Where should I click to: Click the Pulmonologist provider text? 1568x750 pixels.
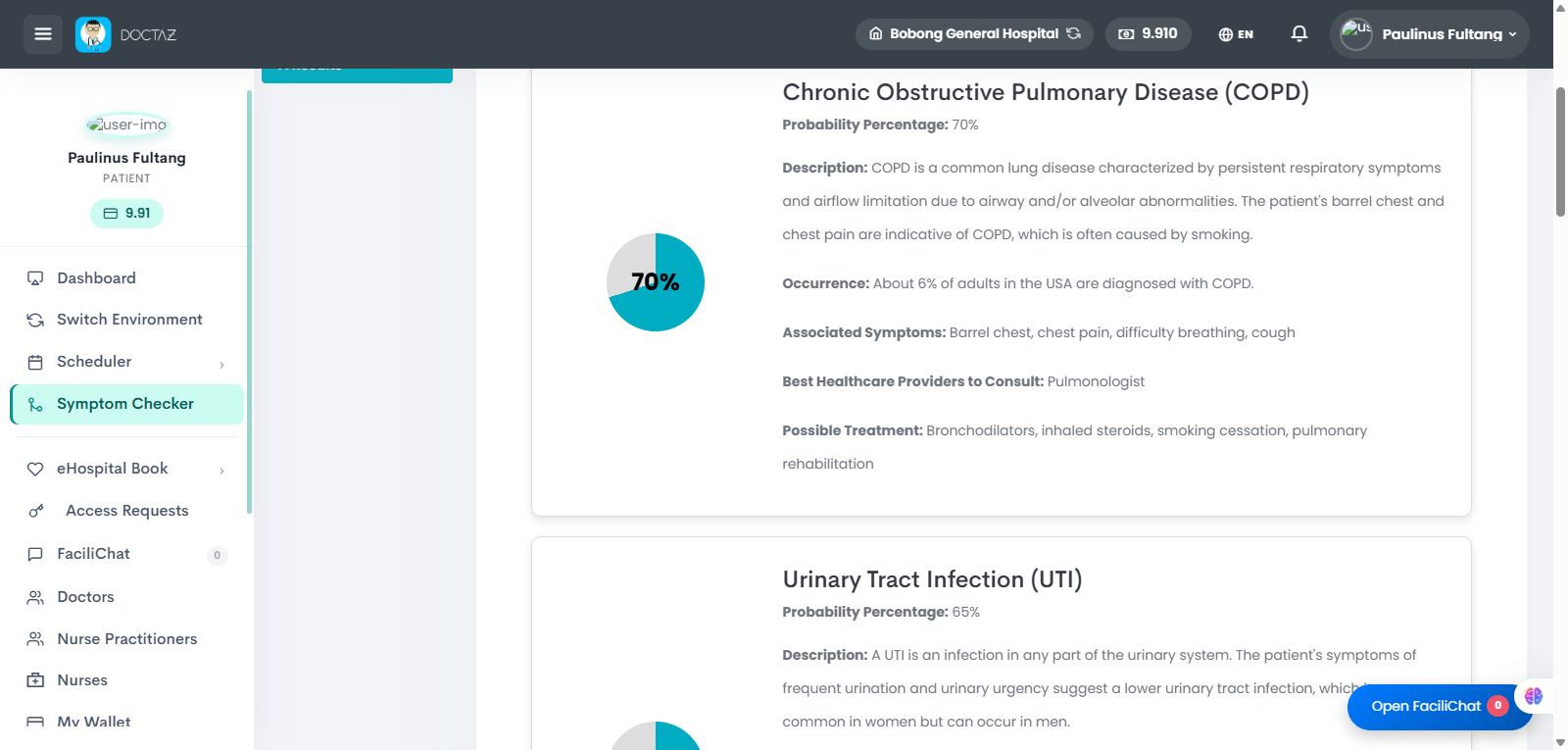click(1096, 381)
